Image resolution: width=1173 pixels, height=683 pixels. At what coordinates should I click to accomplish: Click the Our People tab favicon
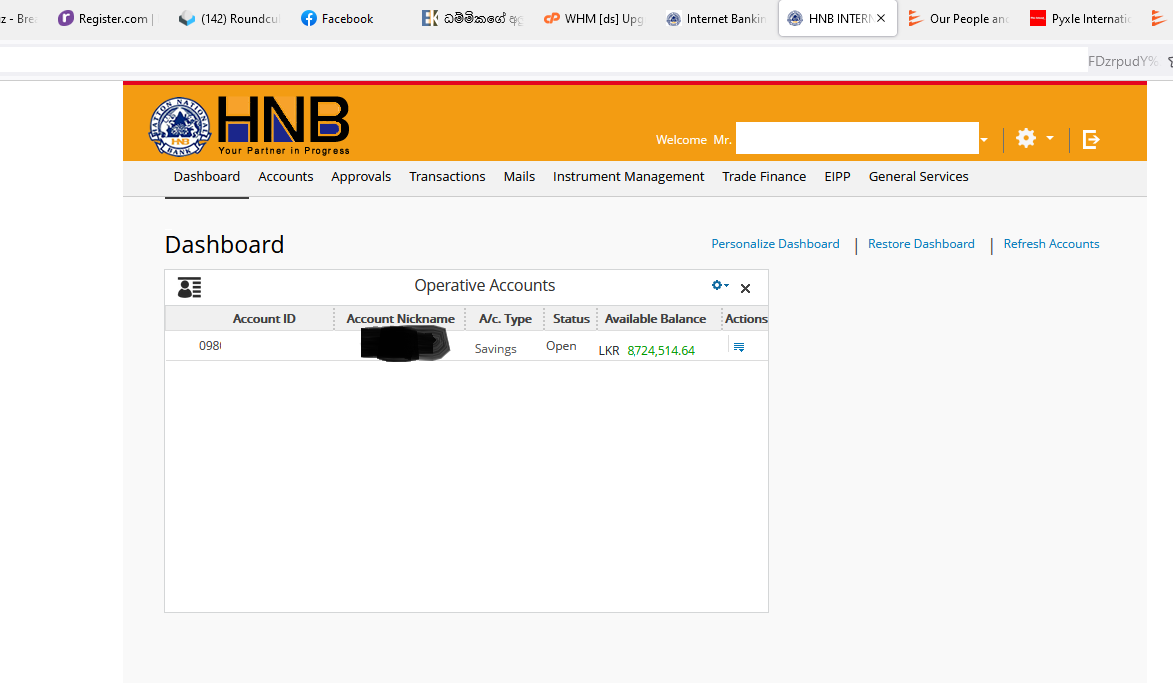[x=915, y=19]
